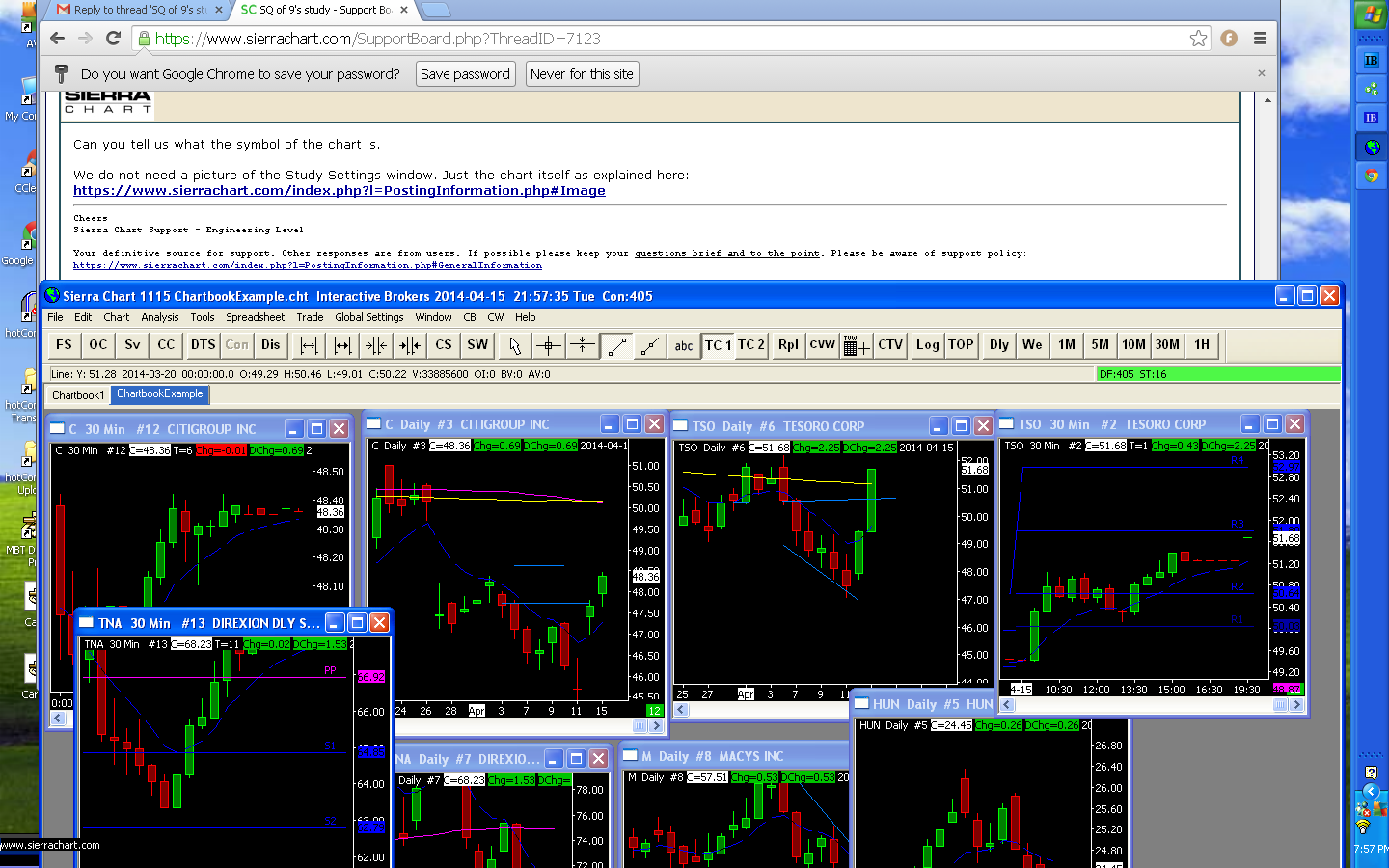This screenshot has height=868, width=1389.
Task: Set chart period to 10M
Action: click(x=1134, y=345)
